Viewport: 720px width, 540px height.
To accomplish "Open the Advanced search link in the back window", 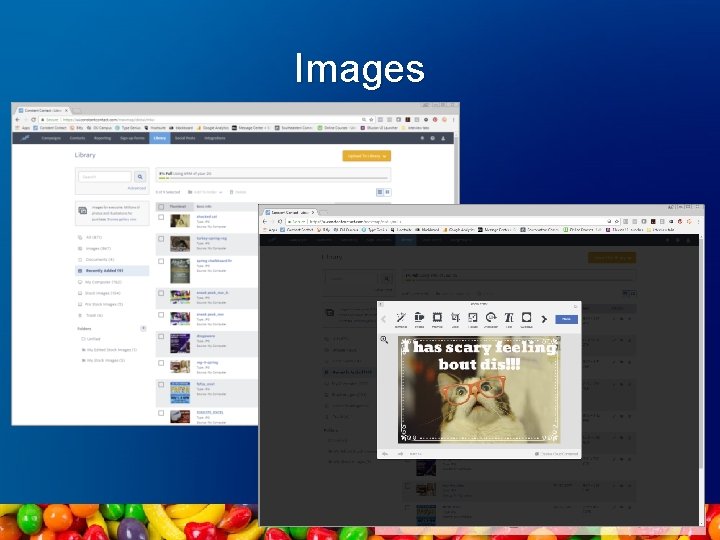I will pyautogui.click(x=136, y=188).
